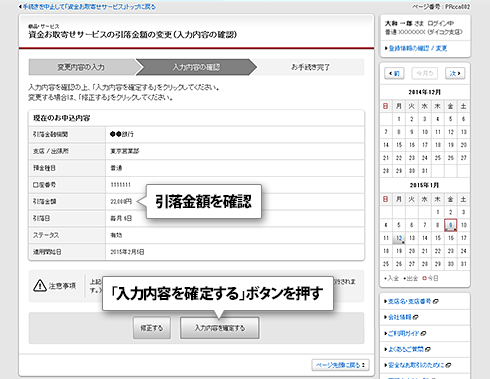
Task: Open 会社情報 link
Action: click(x=399, y=317)
